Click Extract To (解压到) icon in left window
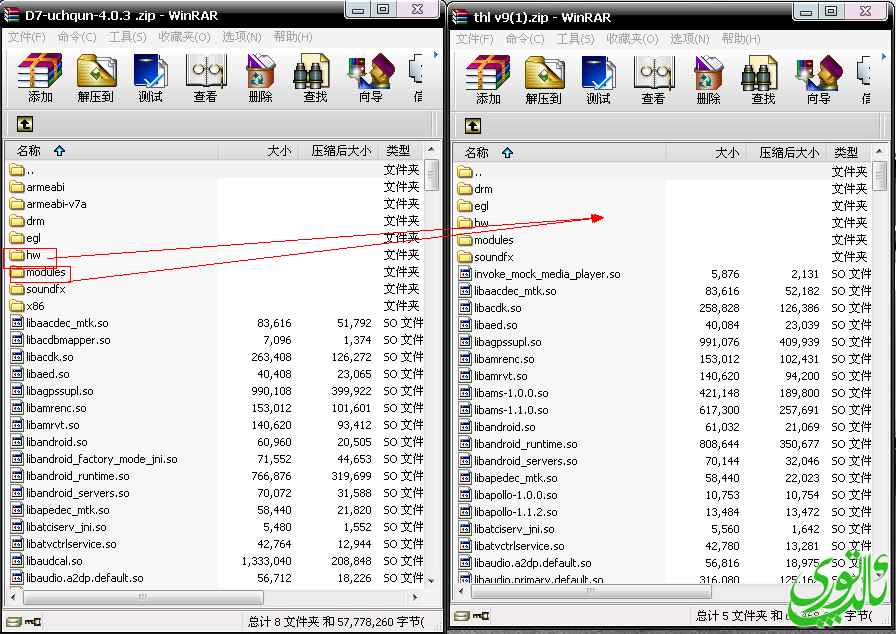This screenshot has width=896, height=634. 96,78
